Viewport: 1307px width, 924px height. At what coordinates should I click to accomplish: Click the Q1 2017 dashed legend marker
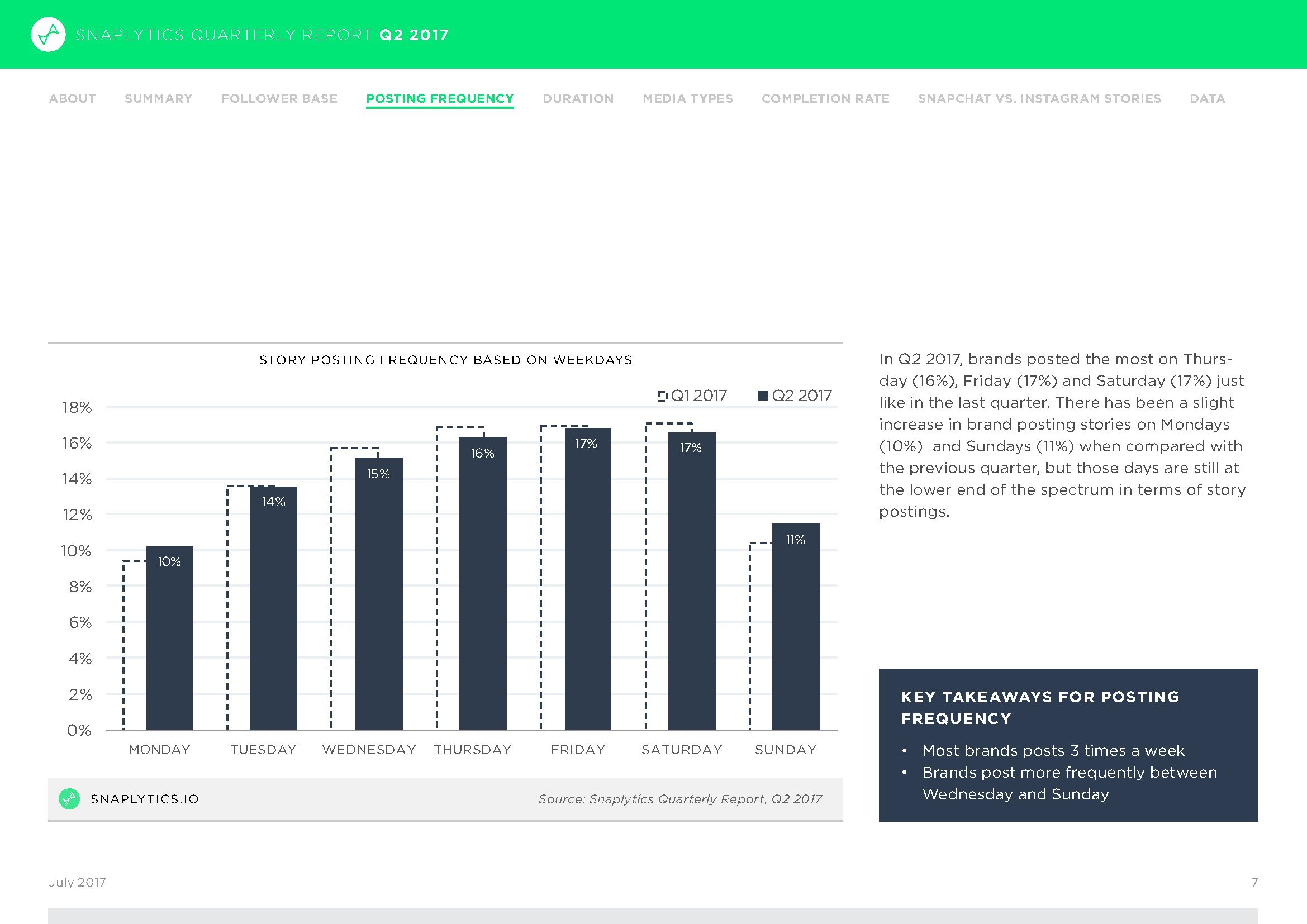tap(662, 396)
